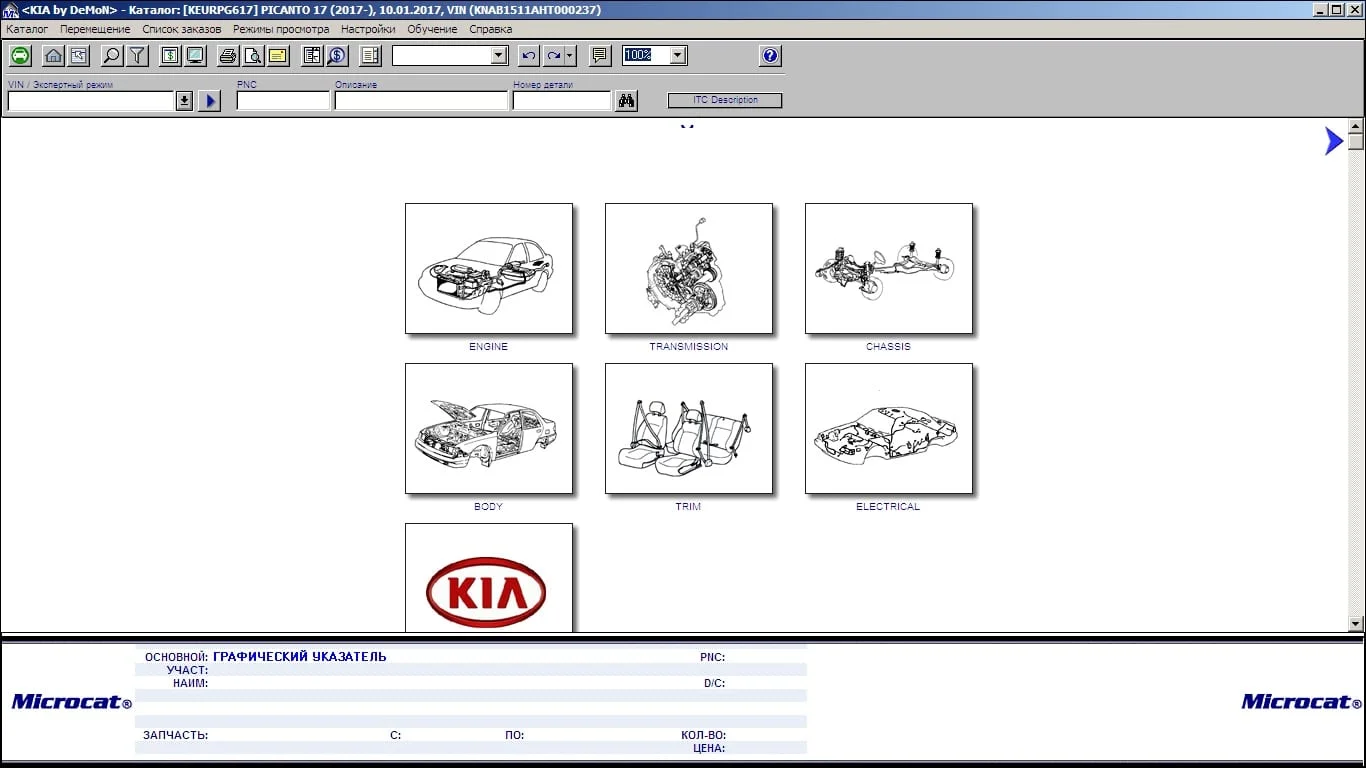Image resolution: width=1366 pixels, height=768 pixels.
Task: Open the 100% zoom dropdown
Action: coord(678,56)
